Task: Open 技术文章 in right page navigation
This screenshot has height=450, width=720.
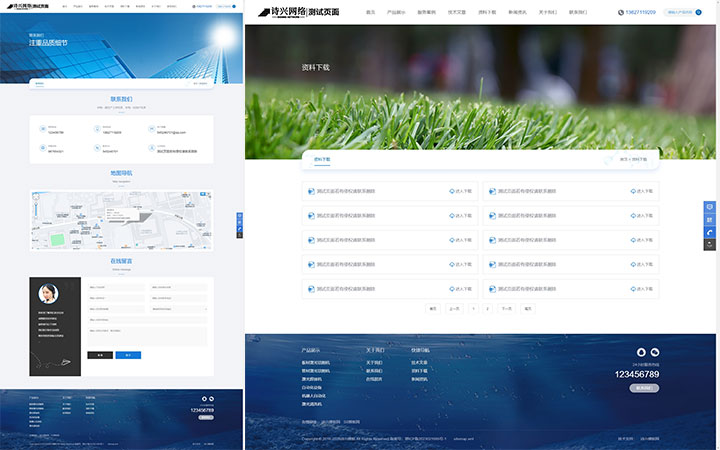Action: click(x=456, y=12)
